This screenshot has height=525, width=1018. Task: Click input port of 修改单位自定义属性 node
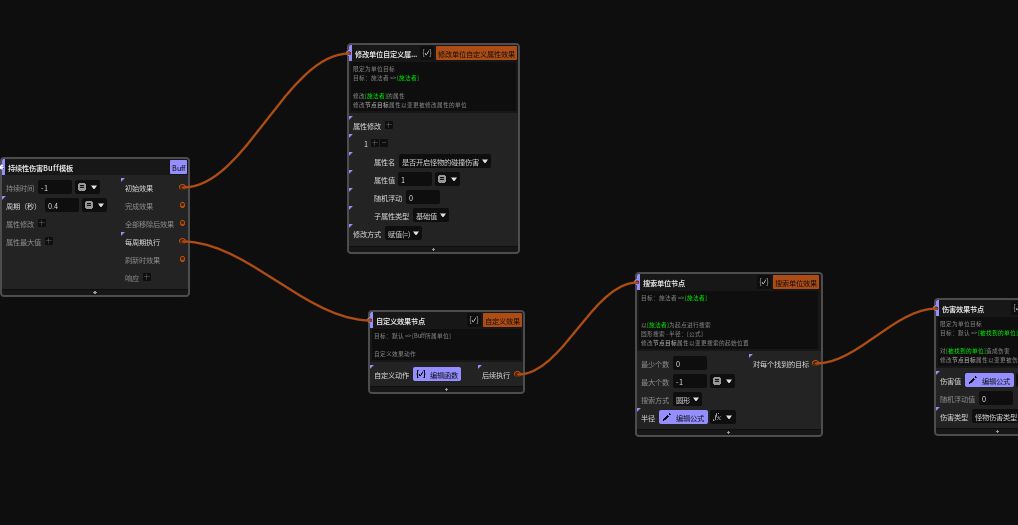pos(350,54)
